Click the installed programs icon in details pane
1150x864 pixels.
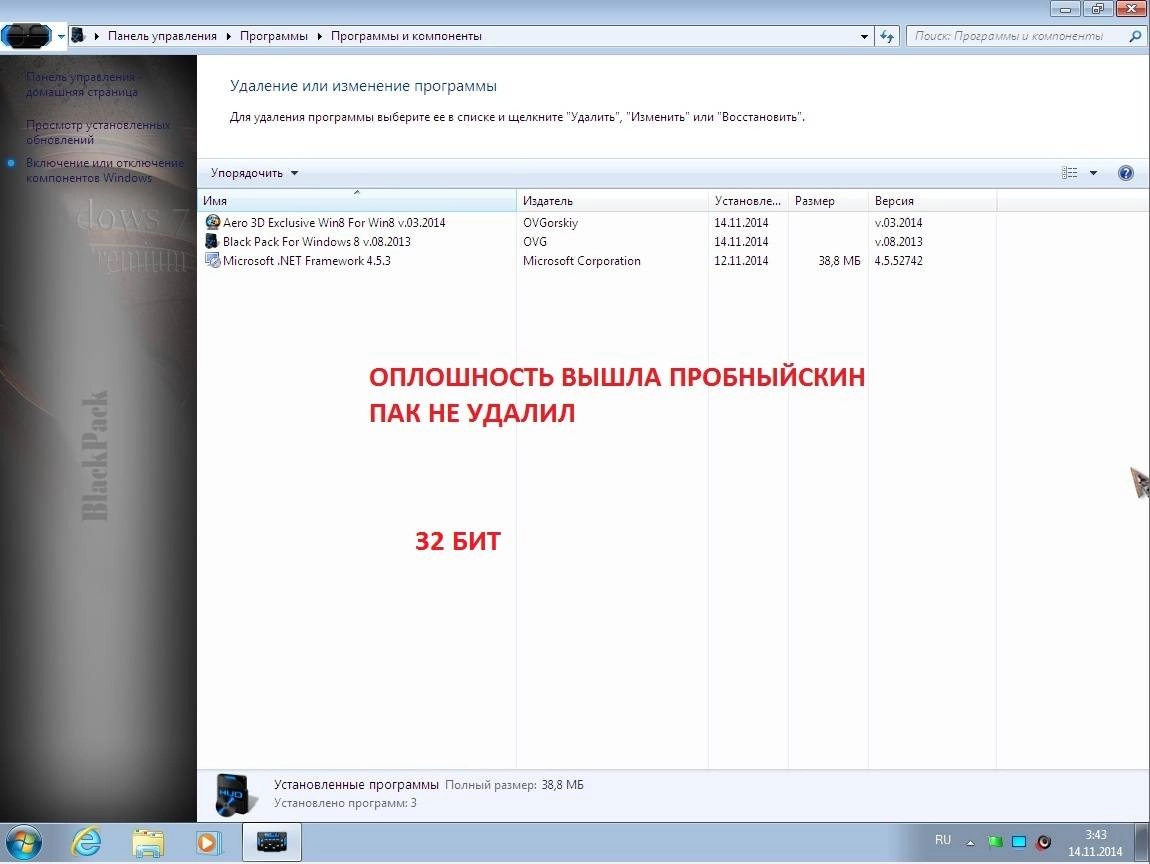point(236,794)
